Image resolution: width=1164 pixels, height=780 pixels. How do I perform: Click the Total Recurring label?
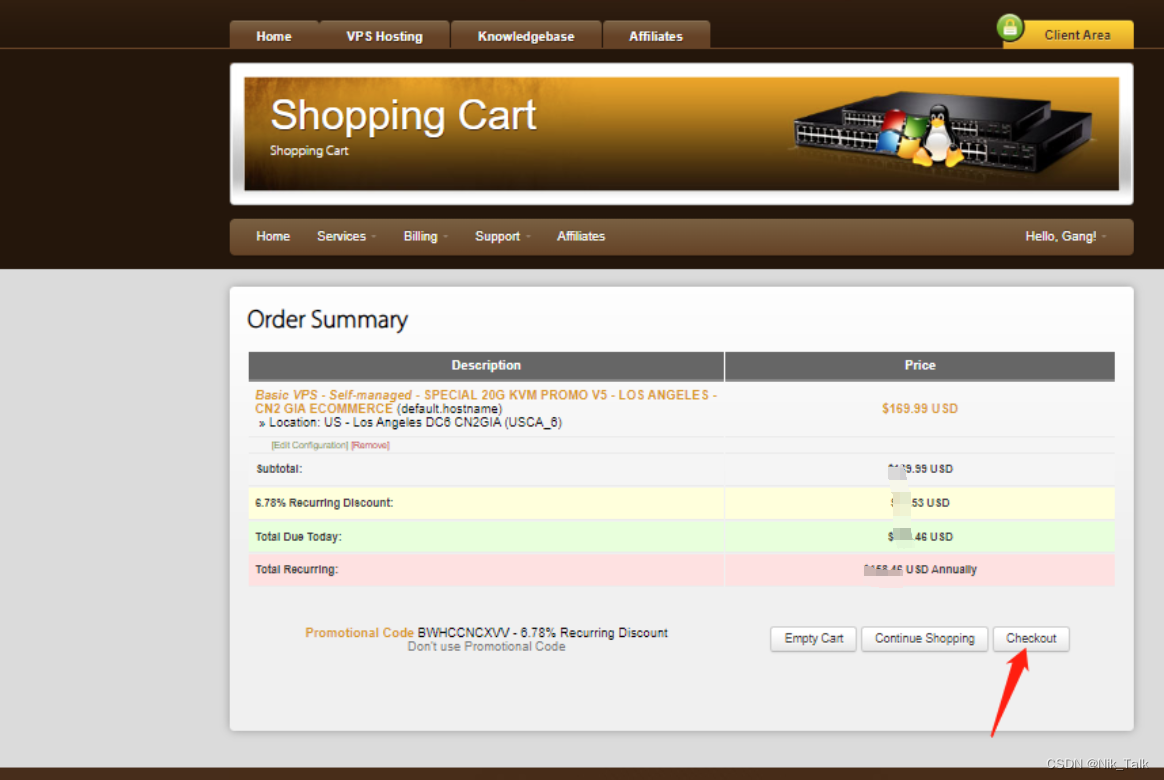point(296,569)
